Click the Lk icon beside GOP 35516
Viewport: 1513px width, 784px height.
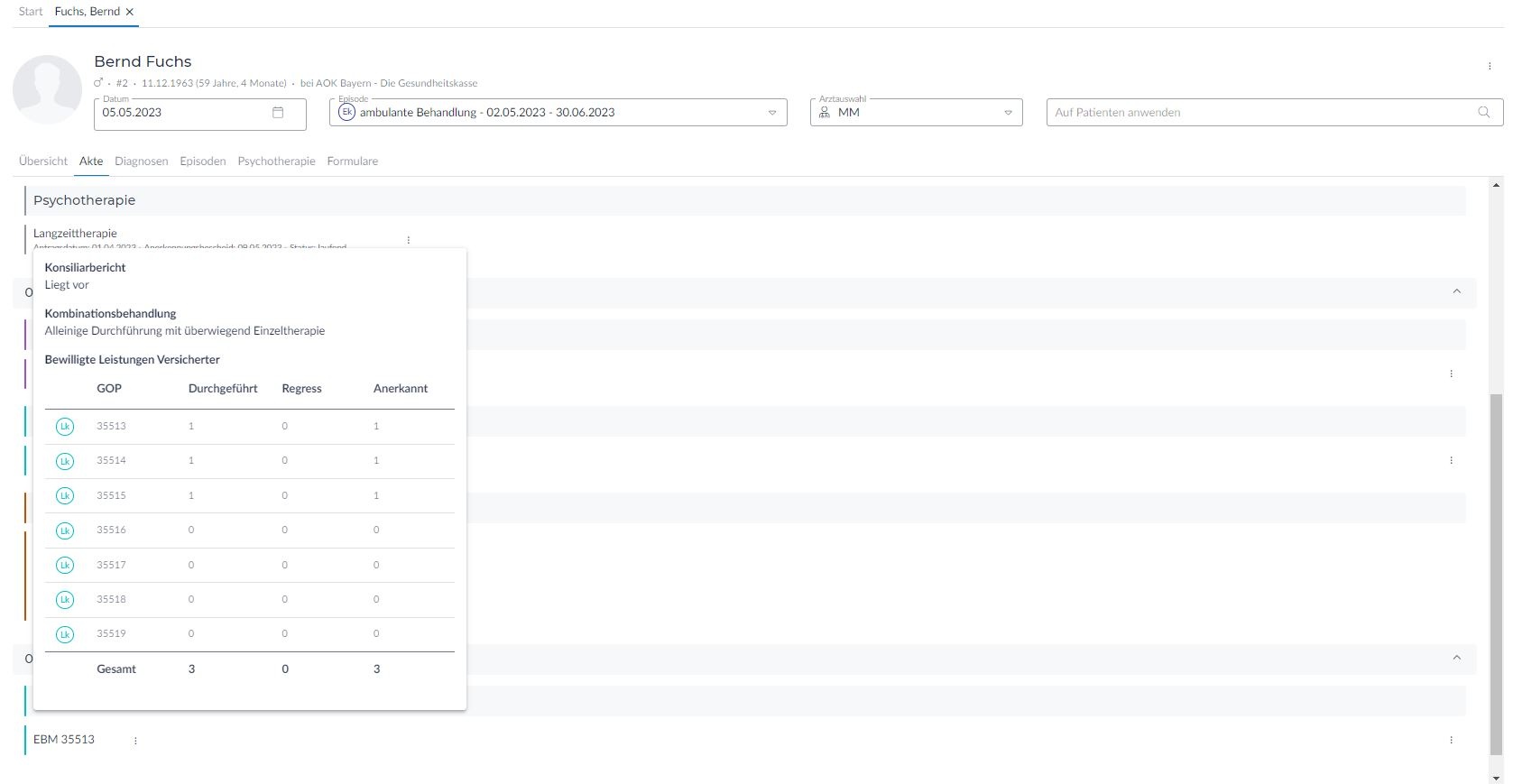tap(65, 530)
